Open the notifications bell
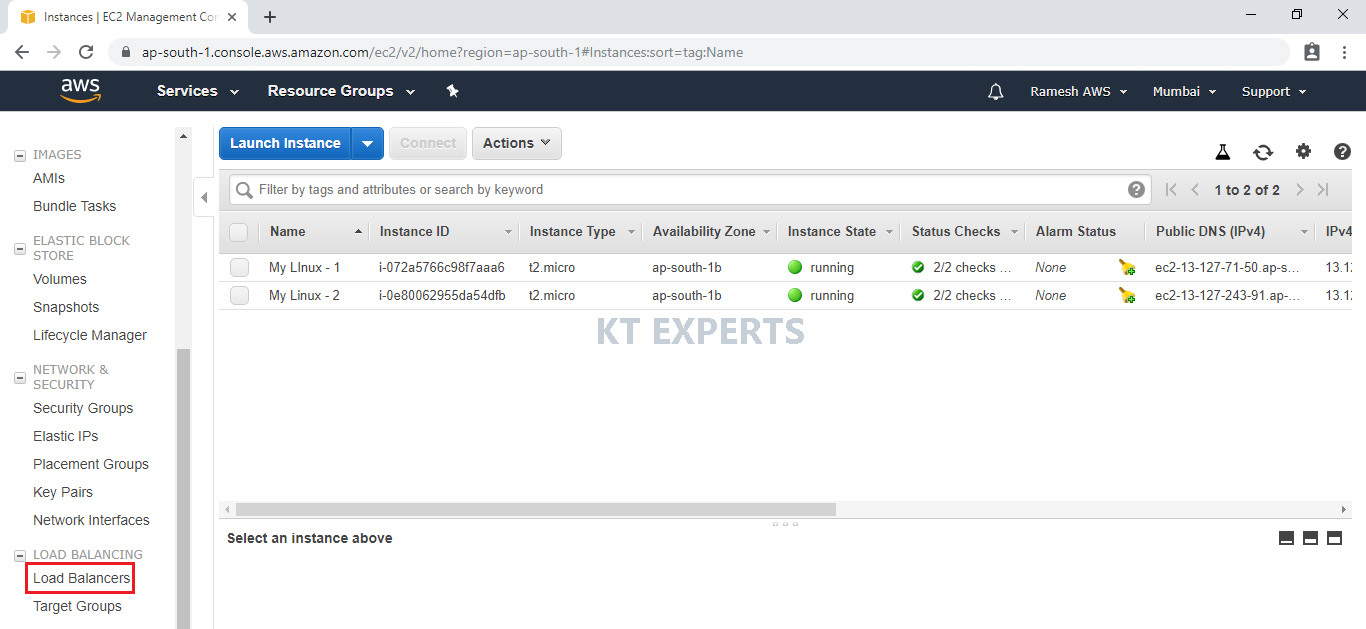 coord(995,91)
